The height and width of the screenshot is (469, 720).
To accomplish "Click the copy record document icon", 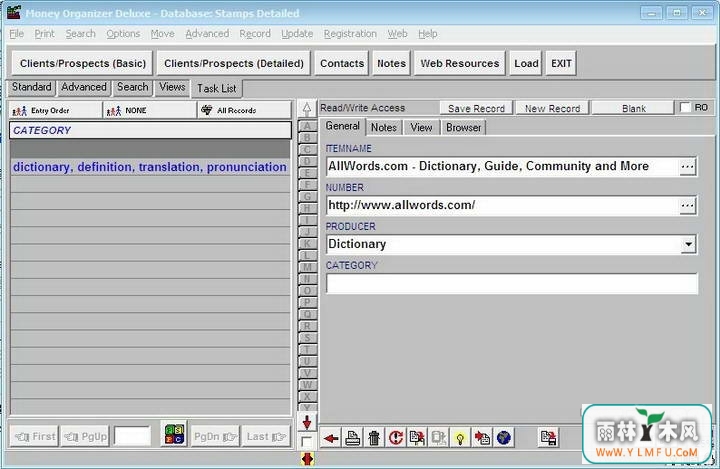I will pos(417,437).
